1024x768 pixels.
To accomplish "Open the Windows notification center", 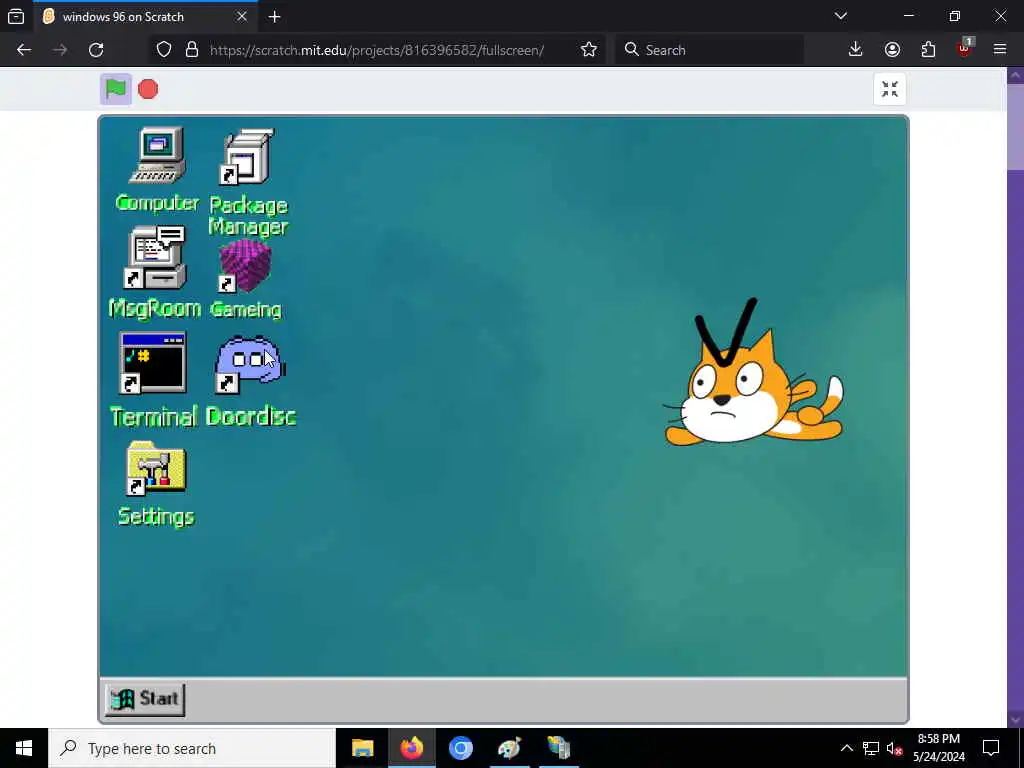I will 991,748.
